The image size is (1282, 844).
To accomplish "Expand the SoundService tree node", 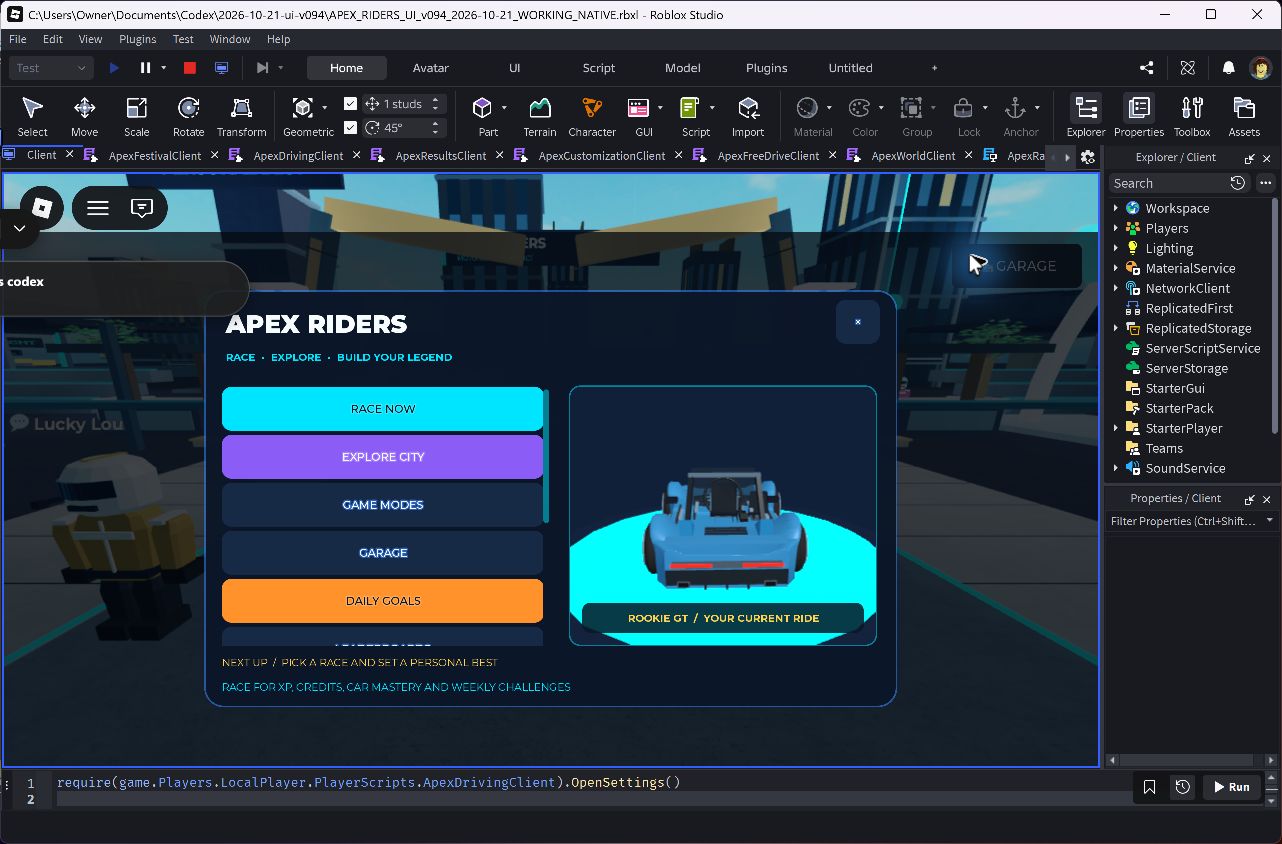I will [1116, 468].
